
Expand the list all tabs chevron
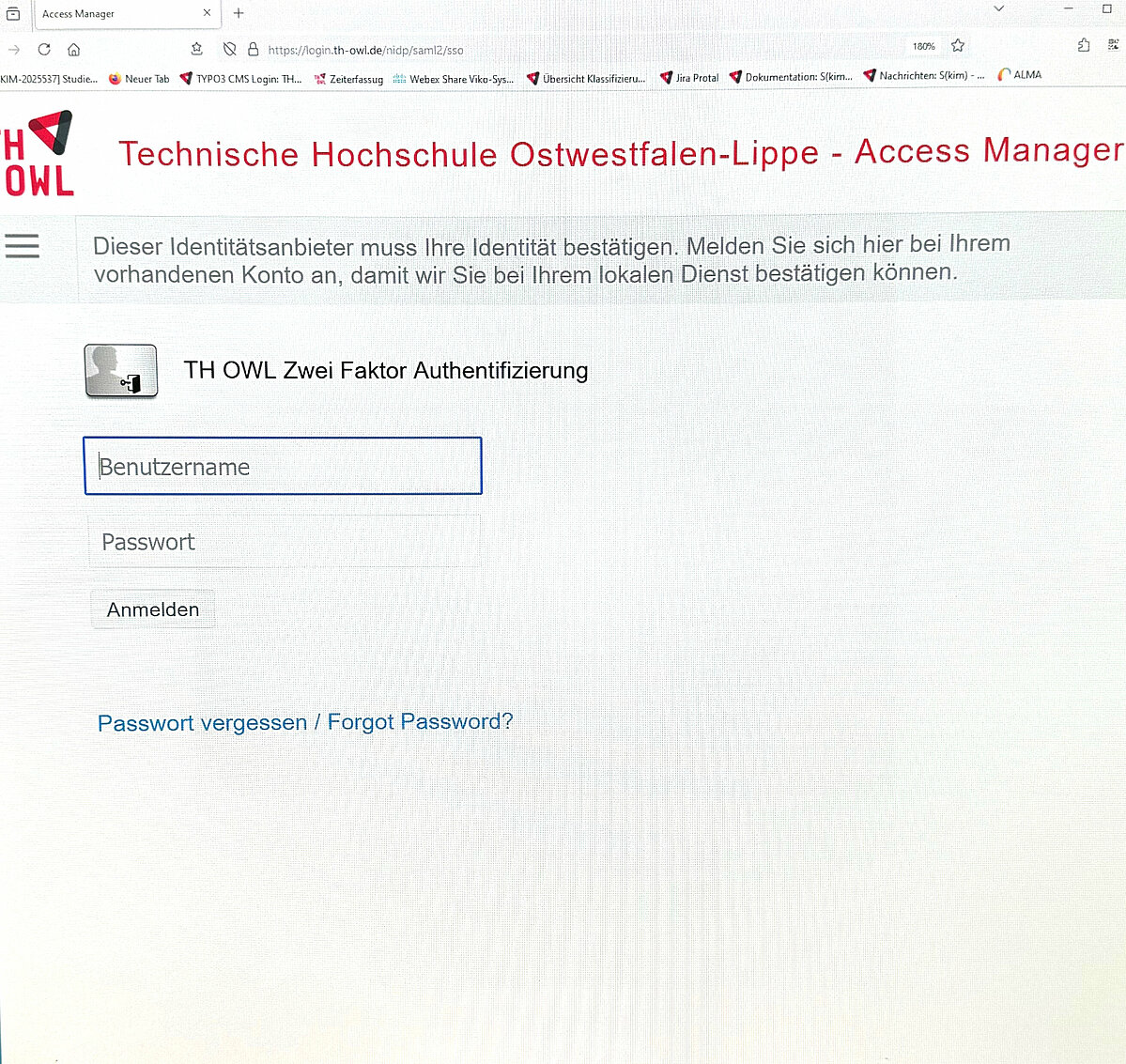pyautogui.click(x=998, y=8)
